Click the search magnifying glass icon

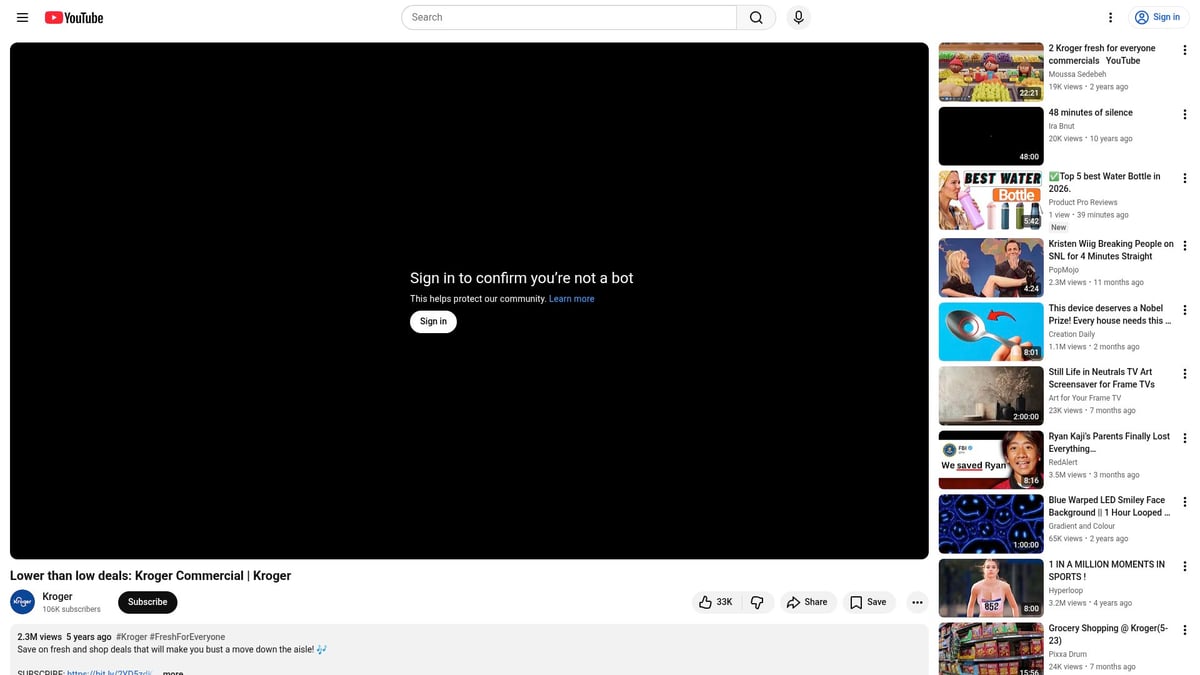pos(756,17)
